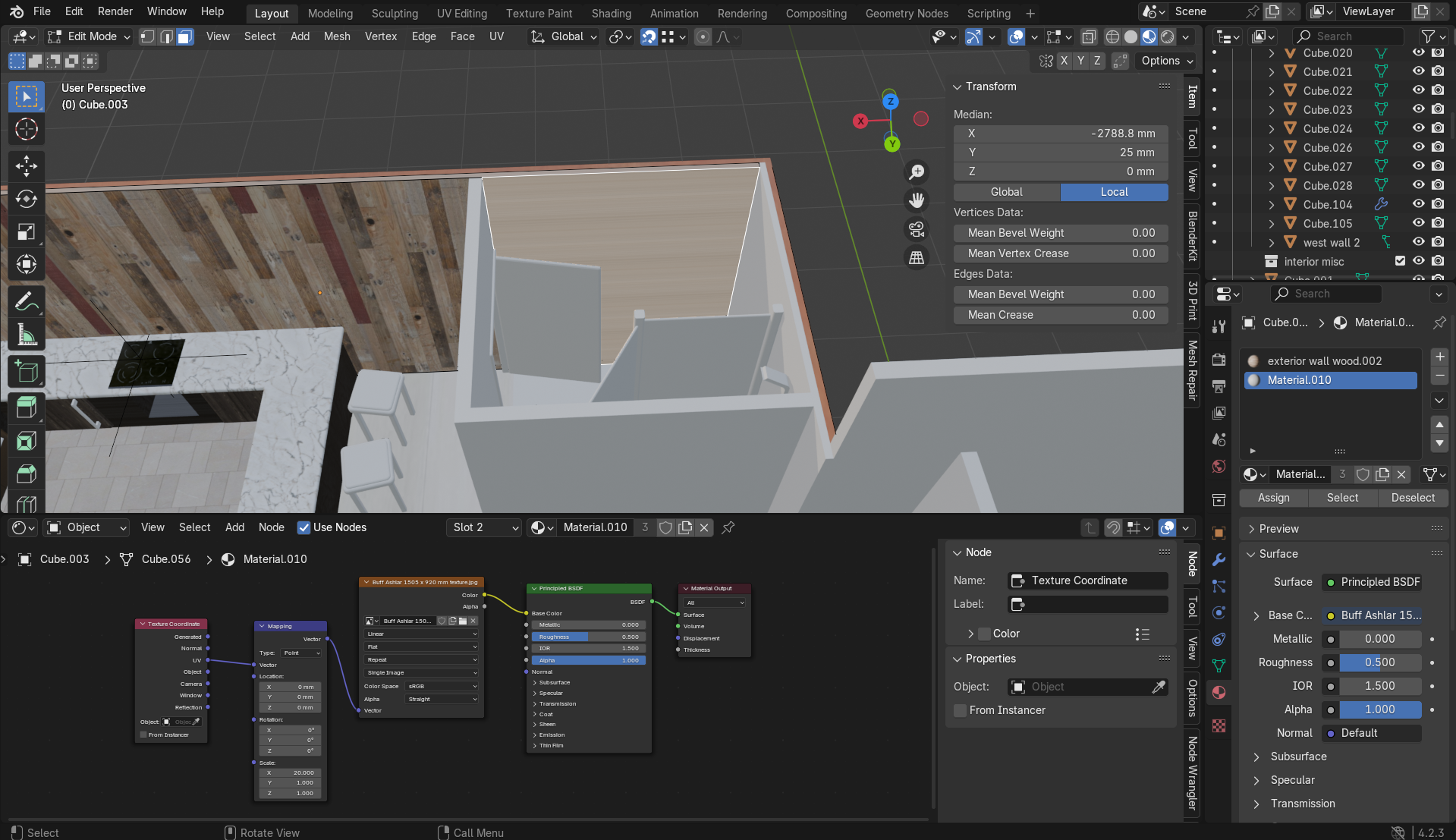This screenshot has height=840, width=1456.
Task: Click the Options button in viewport header
Action: [x=1166, y=61]
